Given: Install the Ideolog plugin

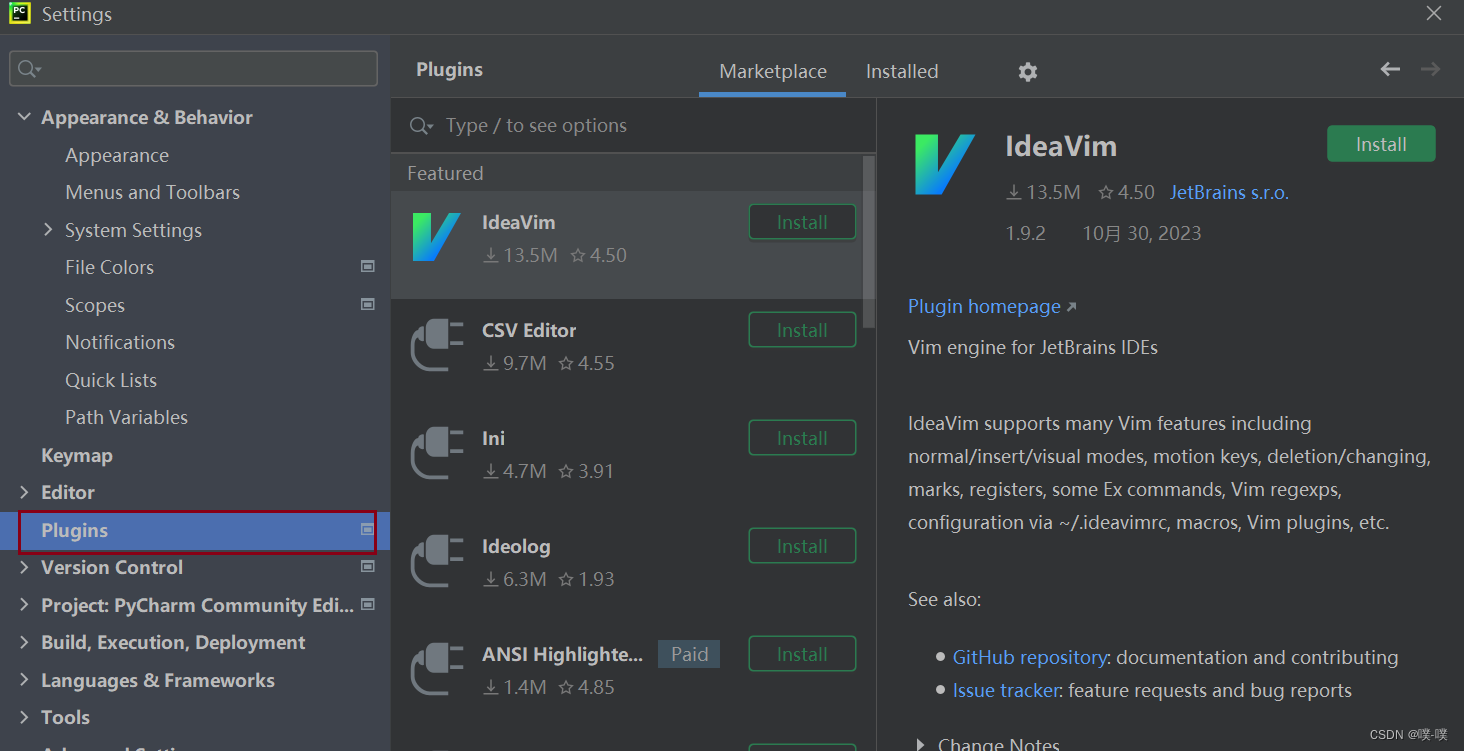Looking at the screenshot, I should coord(802,546).
